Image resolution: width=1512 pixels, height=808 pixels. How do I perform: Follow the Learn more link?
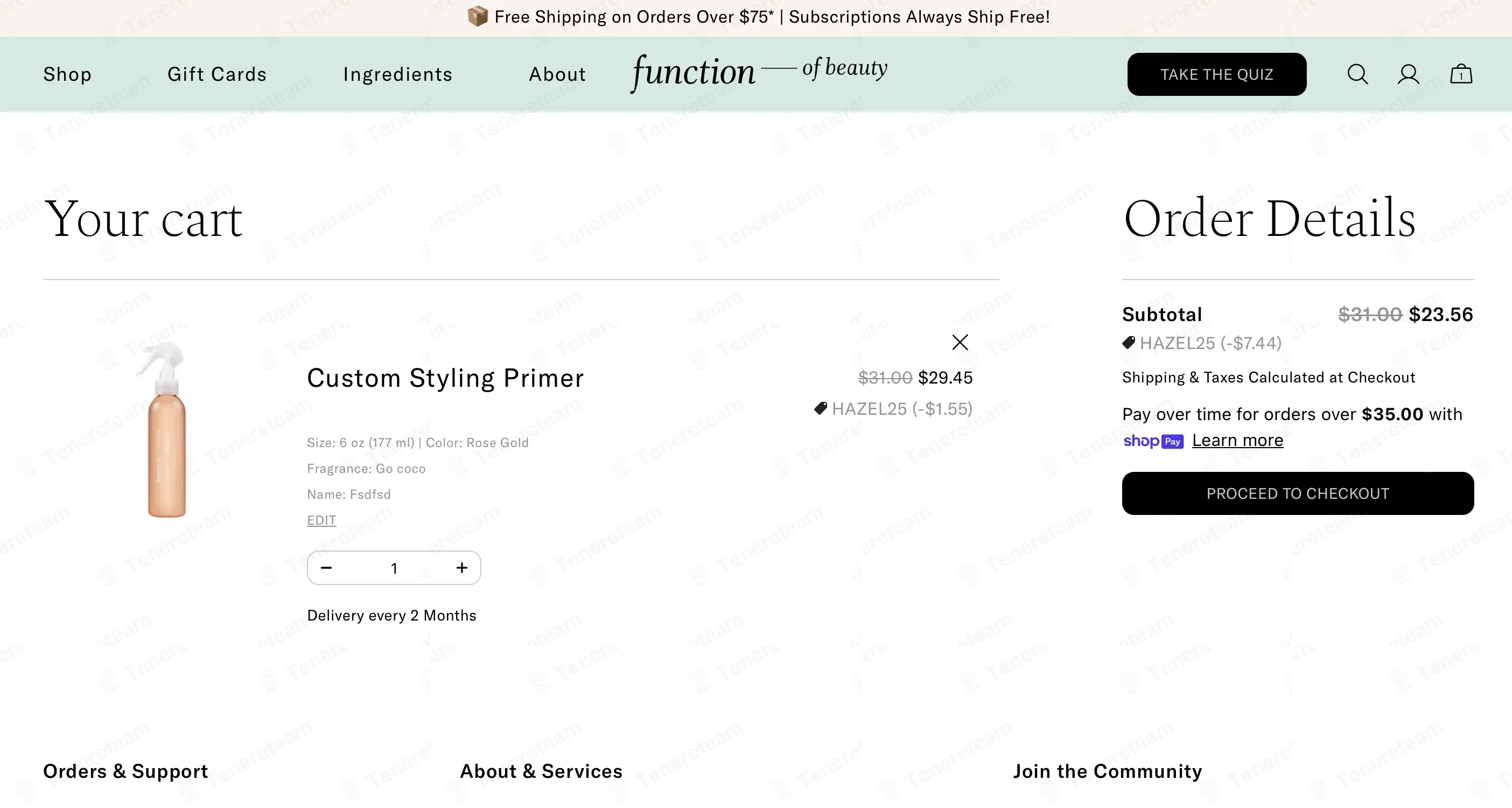tap(1237, 441)
